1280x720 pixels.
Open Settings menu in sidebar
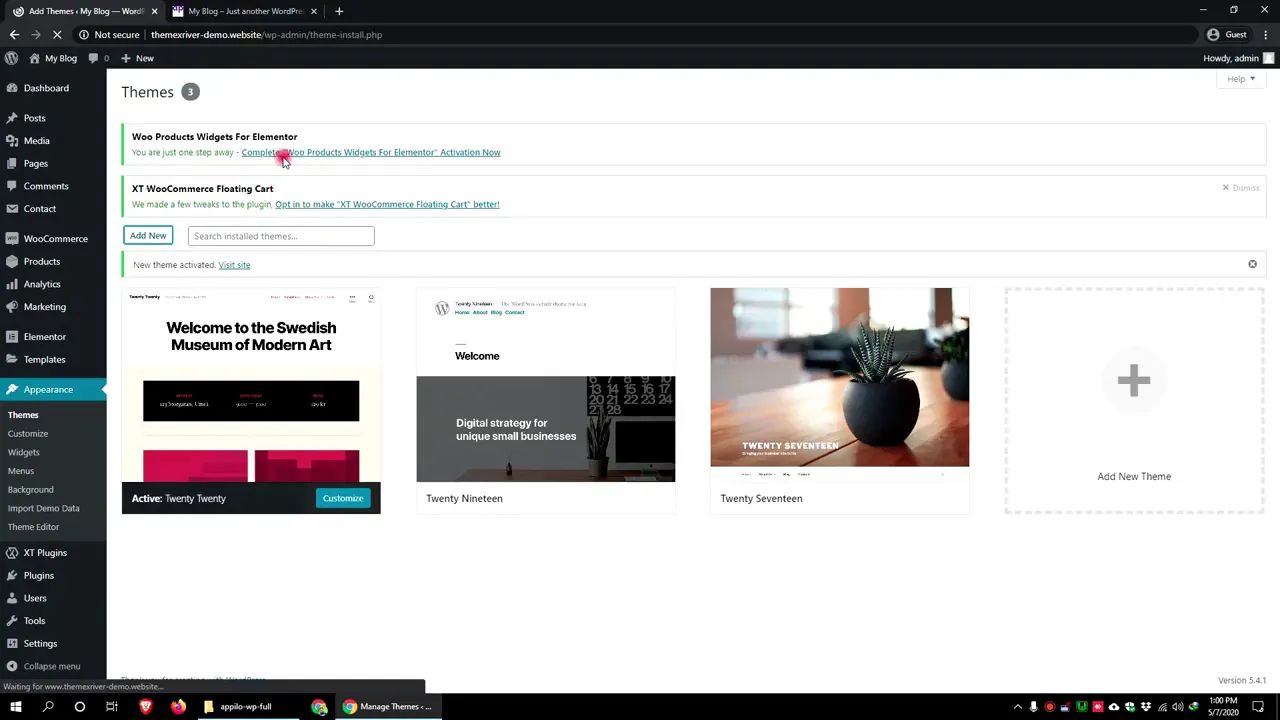pos(40,643)
